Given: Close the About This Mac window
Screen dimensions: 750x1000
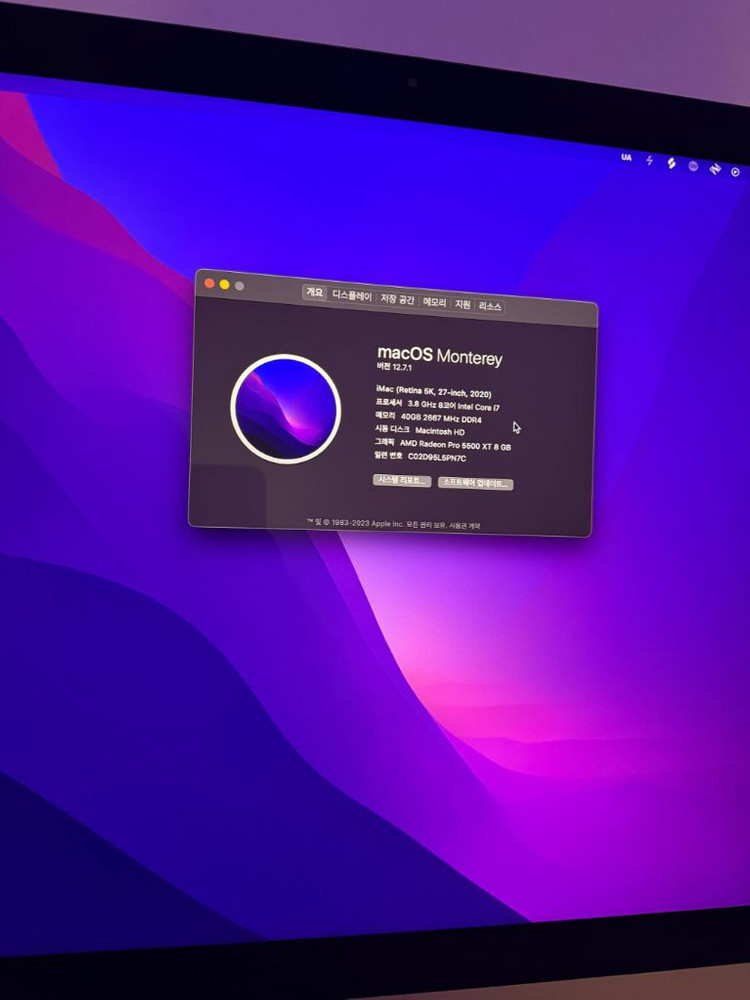Looking at the screenshot, I should (x=209, y=283).
